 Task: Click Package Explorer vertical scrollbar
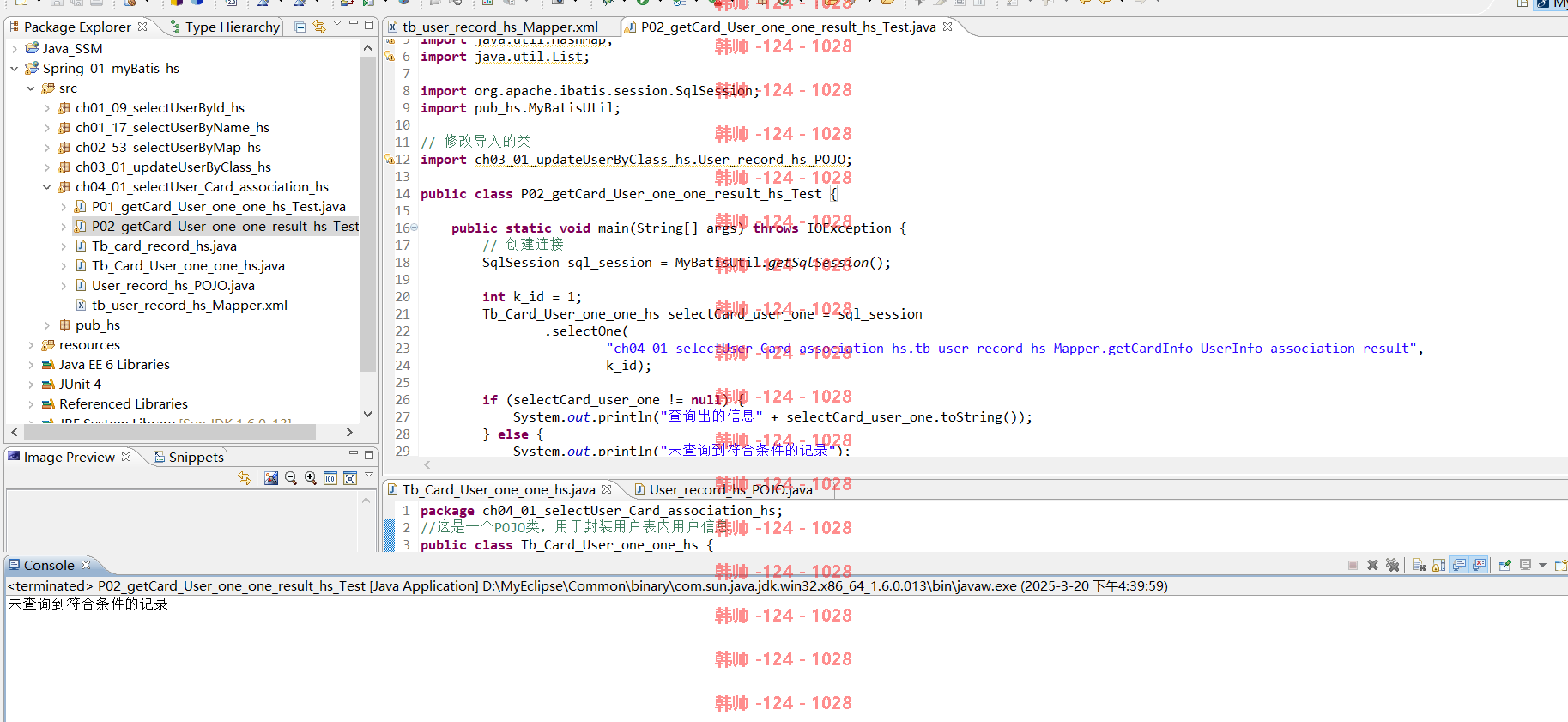click(x=368, y=215)
